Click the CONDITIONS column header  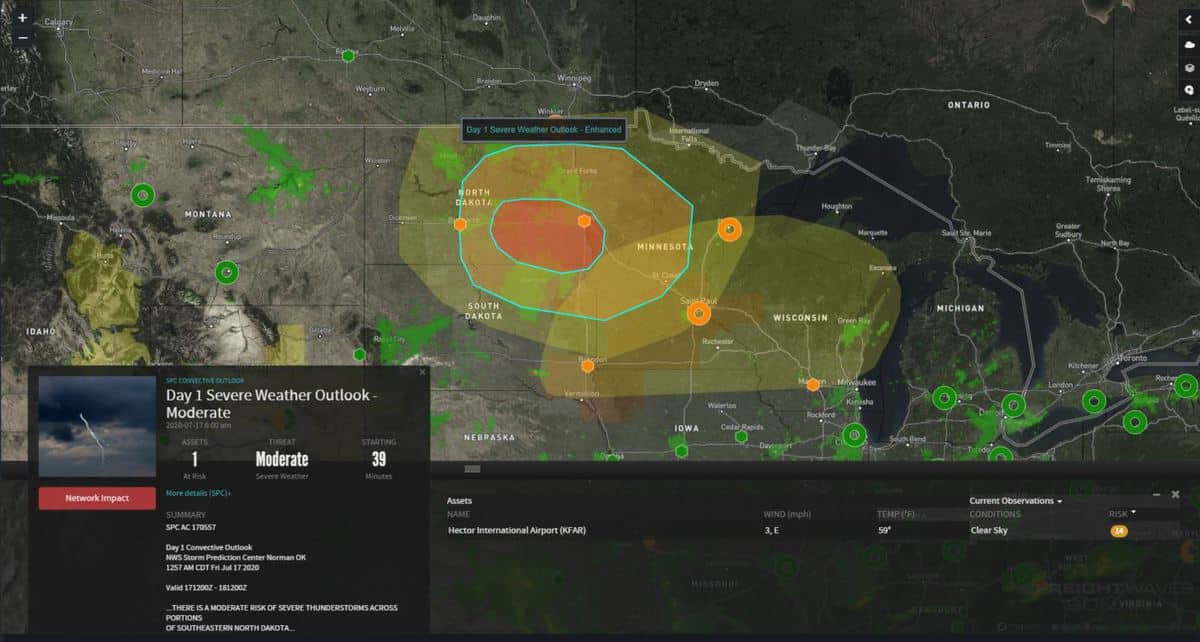tap(993, 514)
